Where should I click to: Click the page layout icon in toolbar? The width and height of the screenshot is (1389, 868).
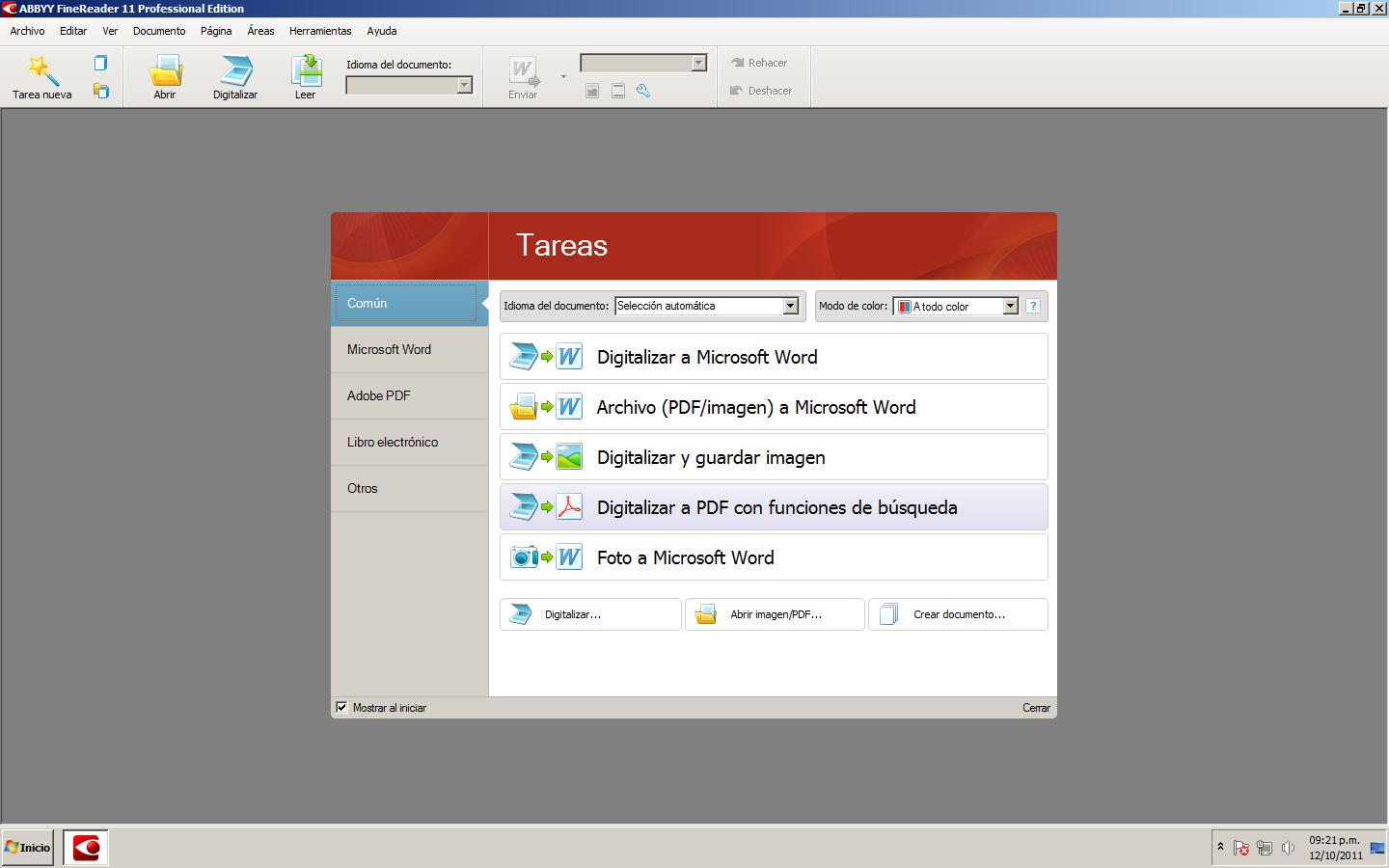[618, 91]
